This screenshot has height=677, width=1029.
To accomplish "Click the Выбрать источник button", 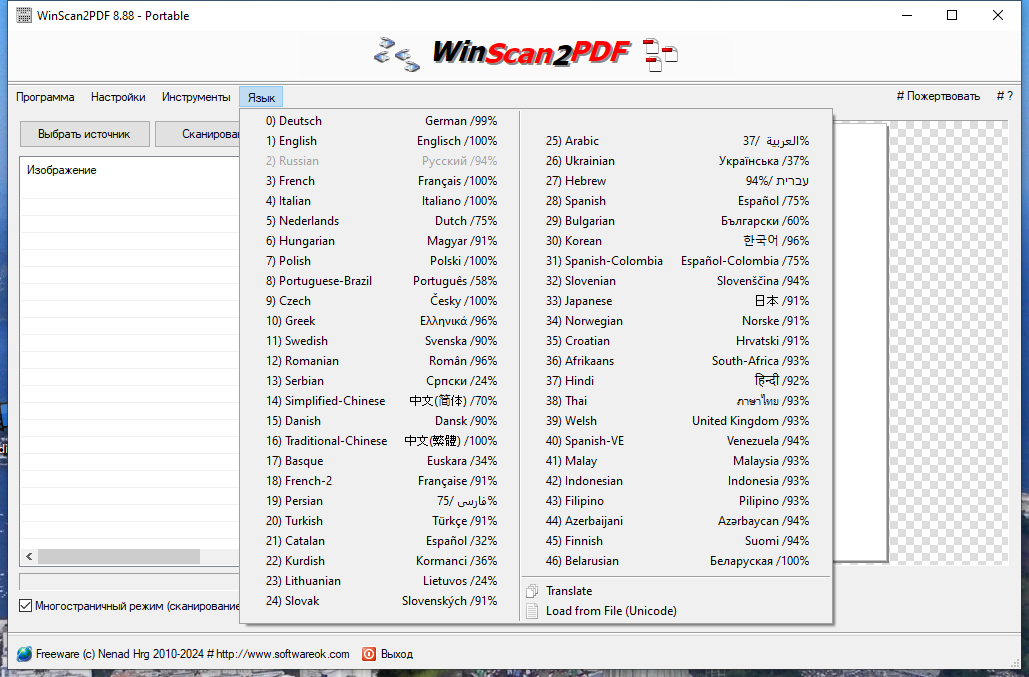I will pyautogui.click(x=85, y=134).
